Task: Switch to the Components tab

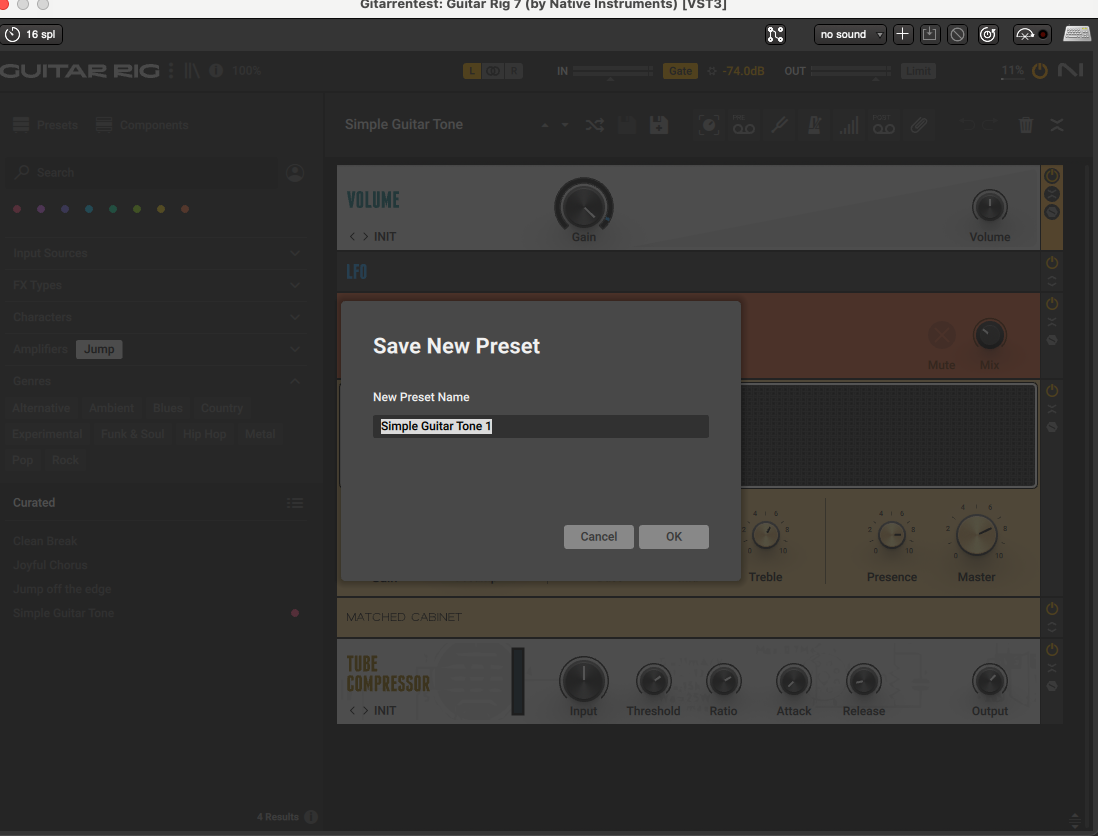Action: click(x=142, y=125)
